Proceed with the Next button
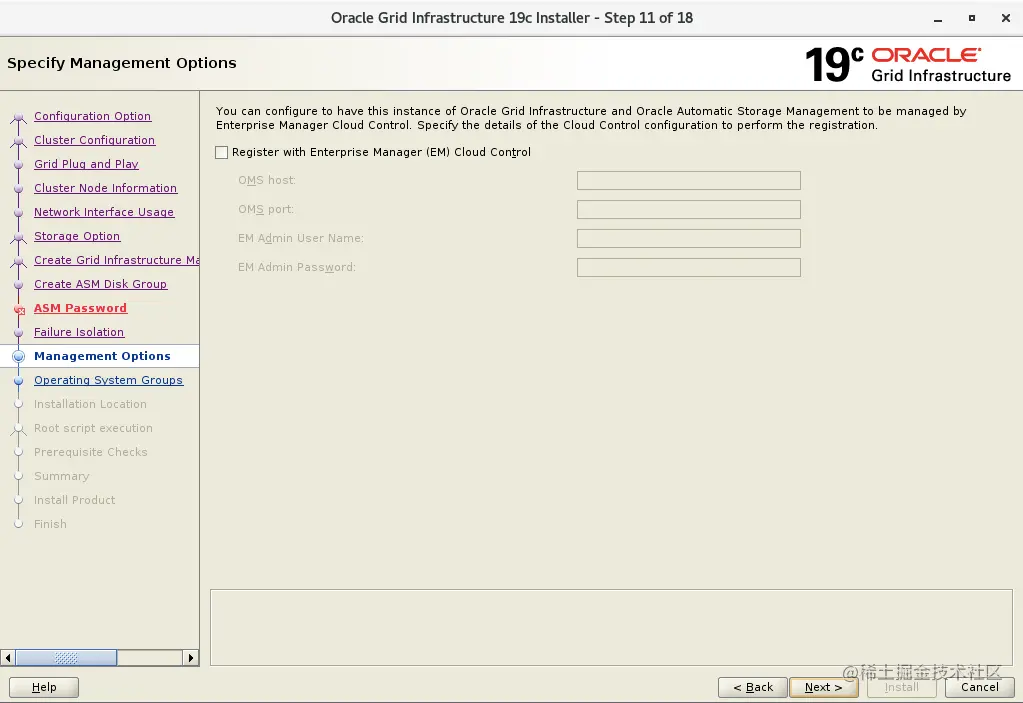The height and width of the screenshot is (703, 1023). [823, 687]
